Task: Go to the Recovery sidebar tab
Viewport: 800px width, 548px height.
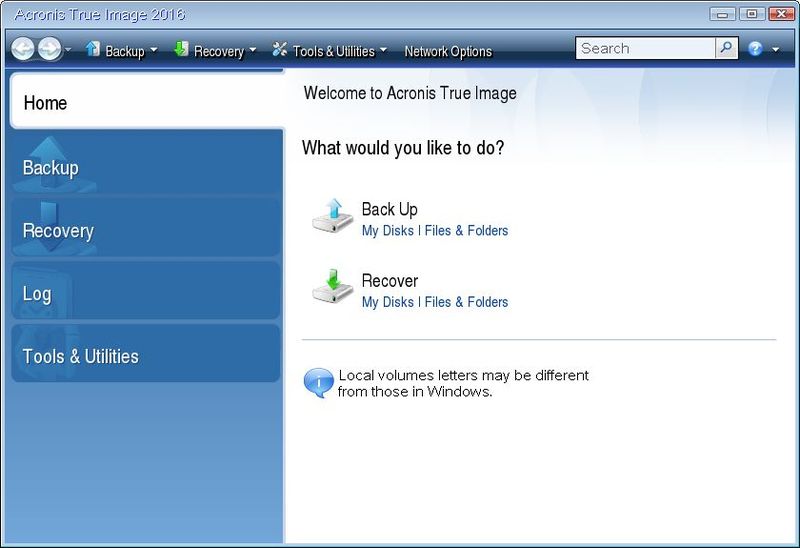Action: [x=146, y=231]
